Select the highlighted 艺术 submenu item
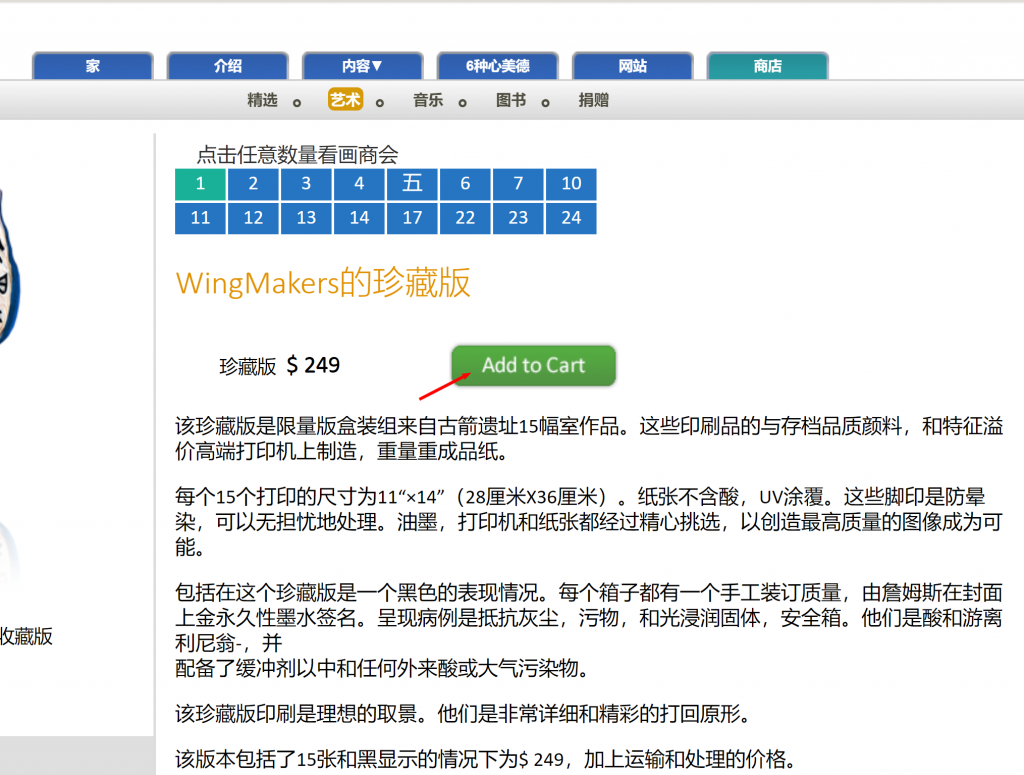Screen dimensions: 1024x775 pyautogui.click(x=345, y=99)
